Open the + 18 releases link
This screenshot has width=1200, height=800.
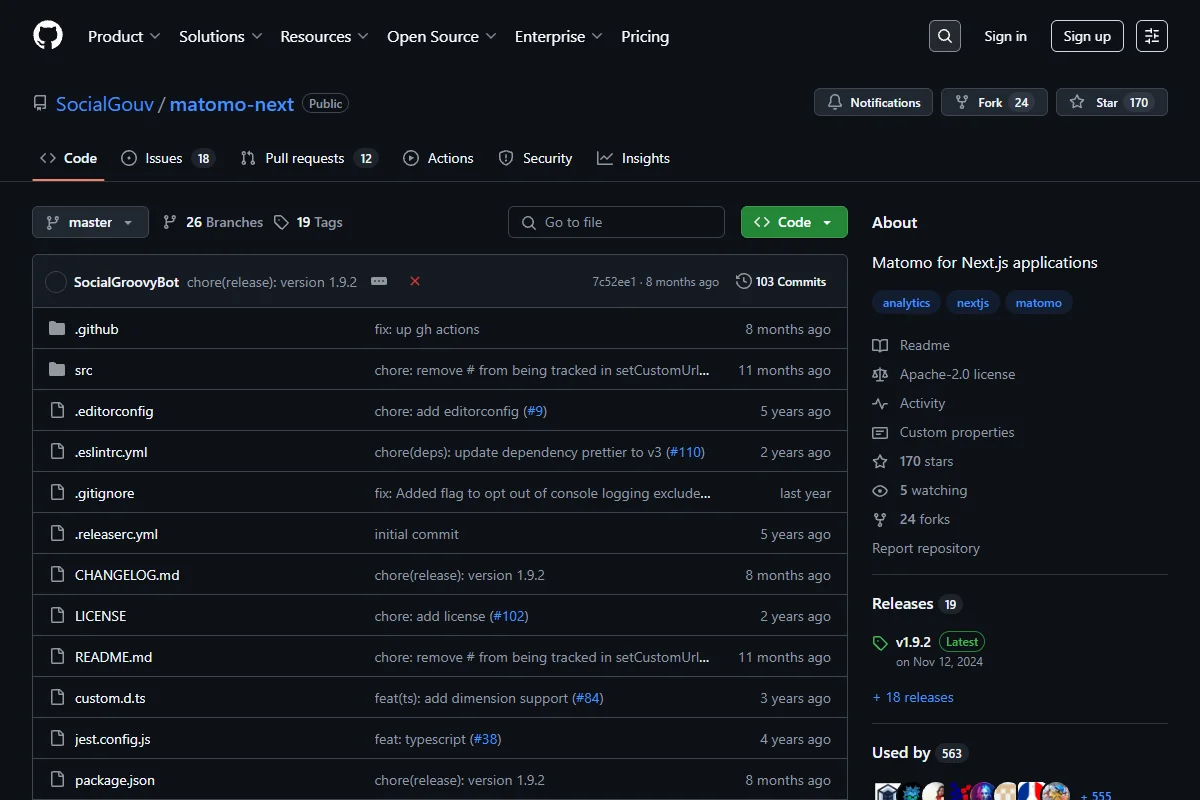click(x=913, y=697)
